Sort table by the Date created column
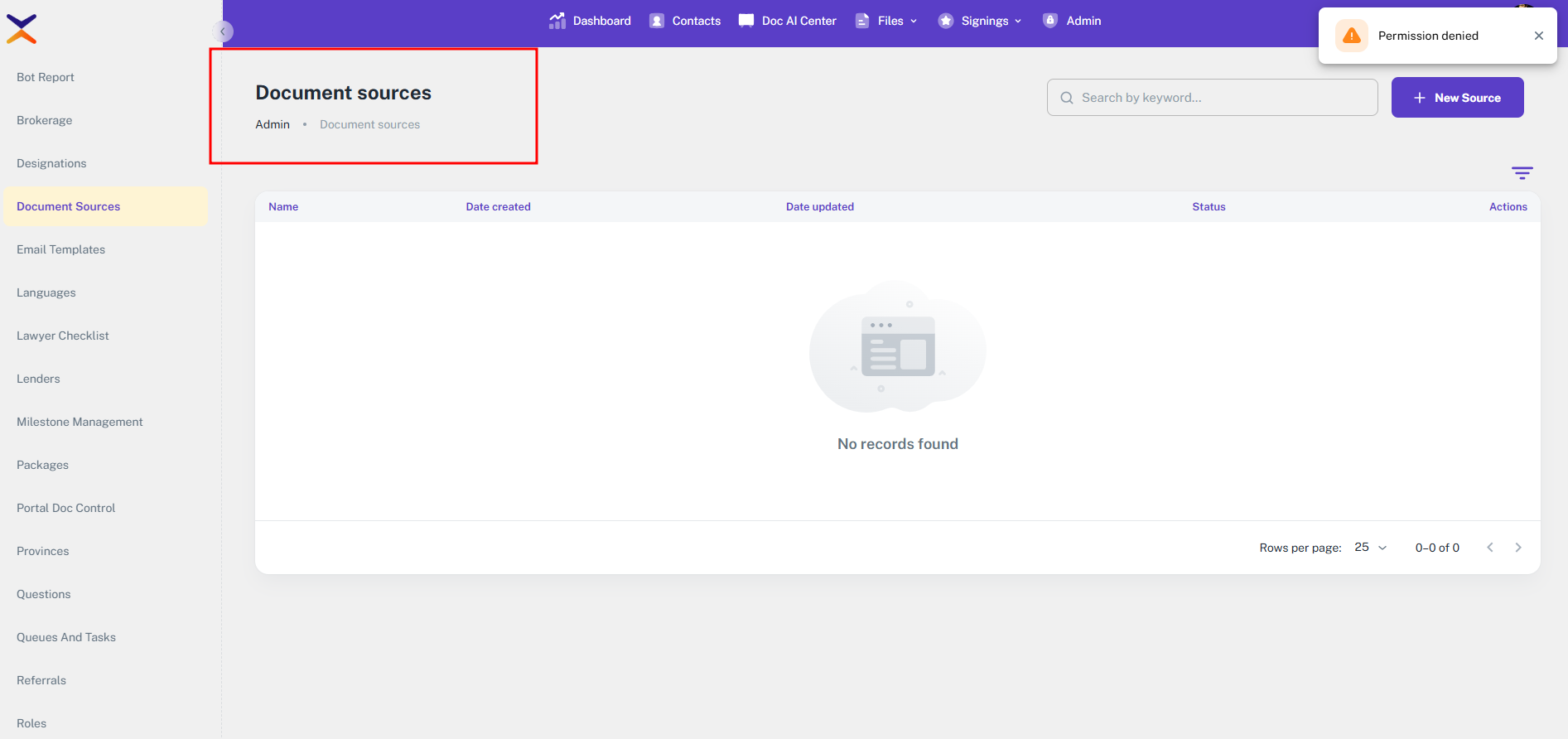 pyautogui.click(x=498, y=207)
